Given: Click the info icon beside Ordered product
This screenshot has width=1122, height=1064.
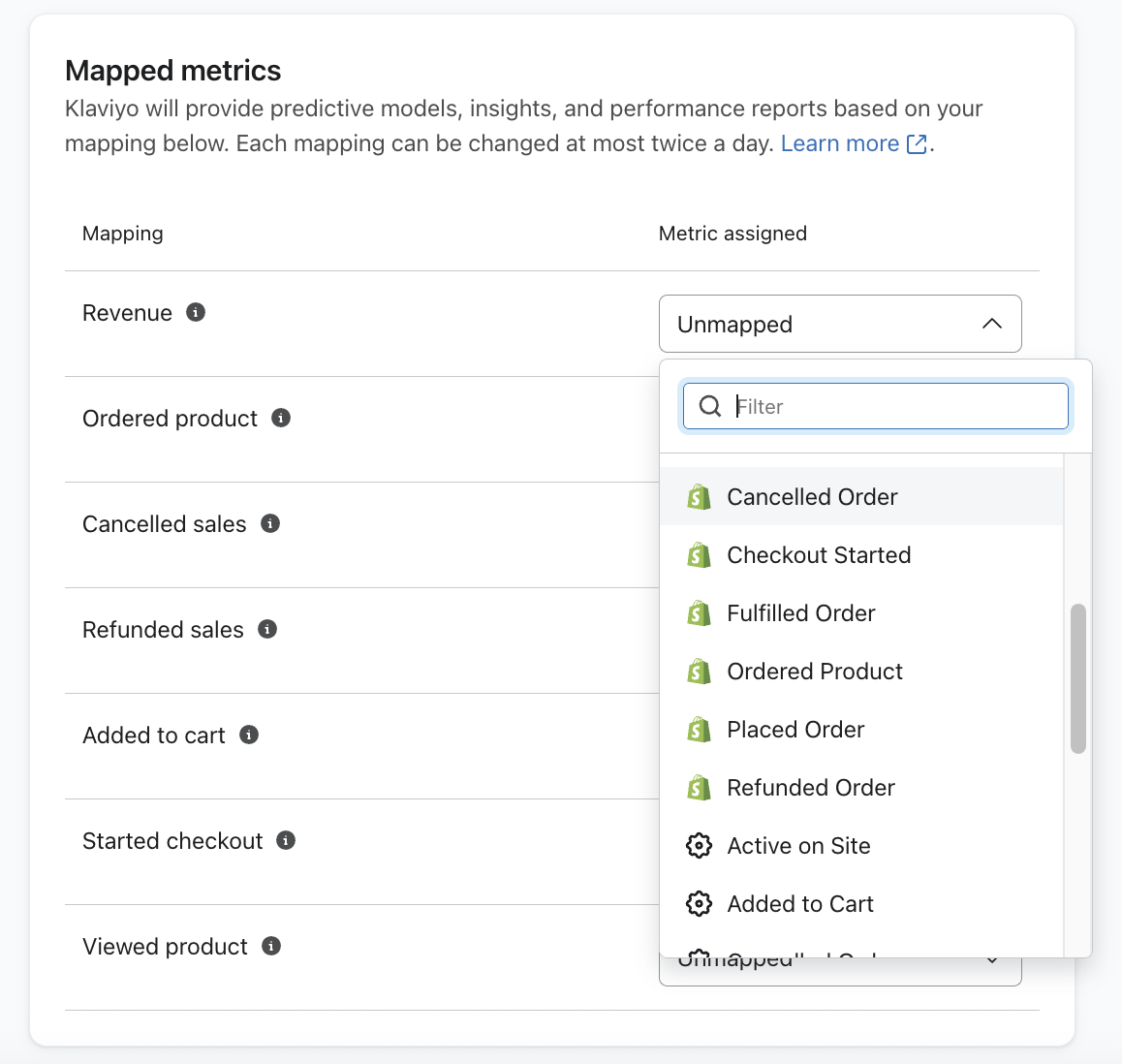Looking at the screenshot, I should coord(281,419).
